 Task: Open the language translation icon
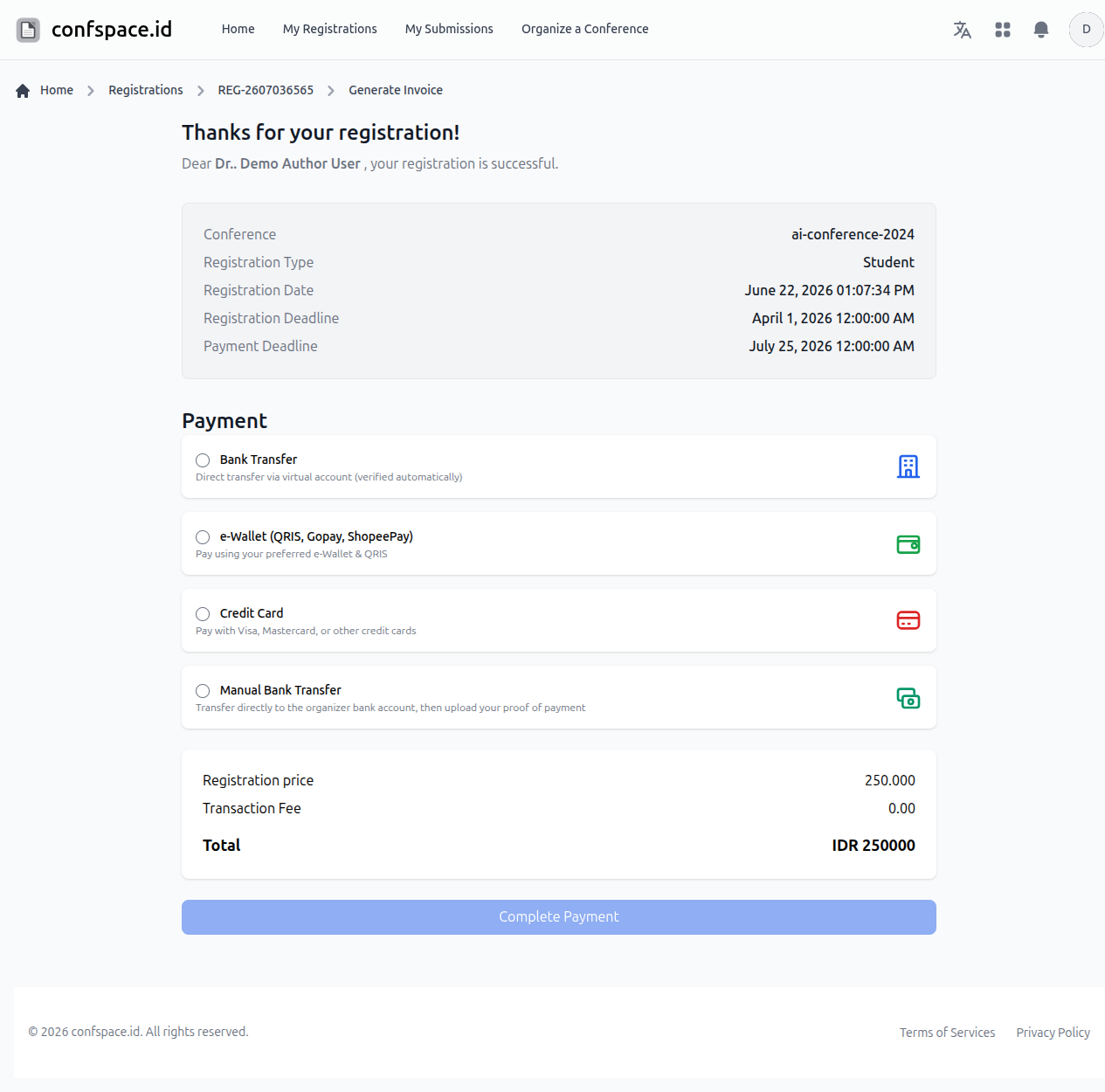tap(962, 30)
